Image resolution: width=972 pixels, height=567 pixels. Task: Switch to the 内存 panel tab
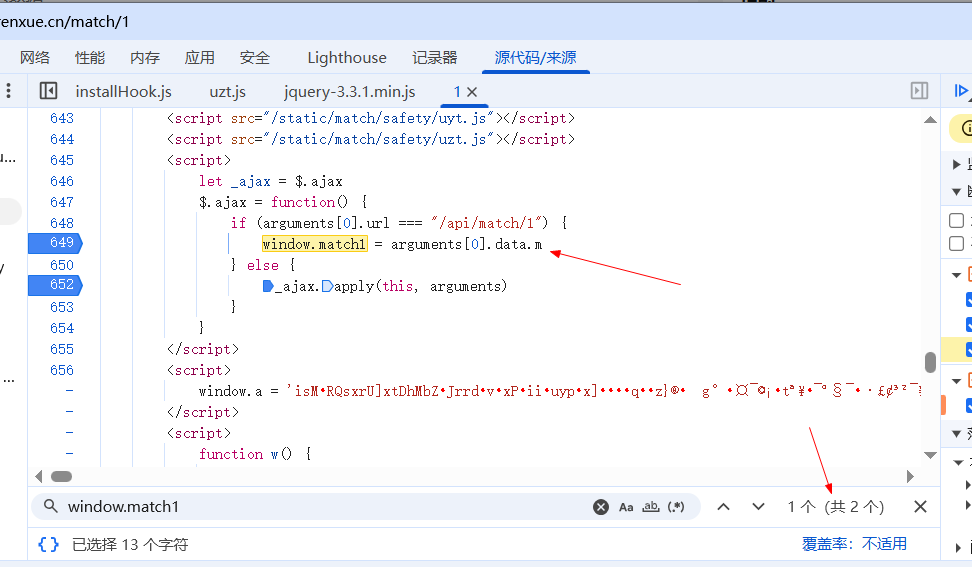pyautogui.click(x=145, y=58)
